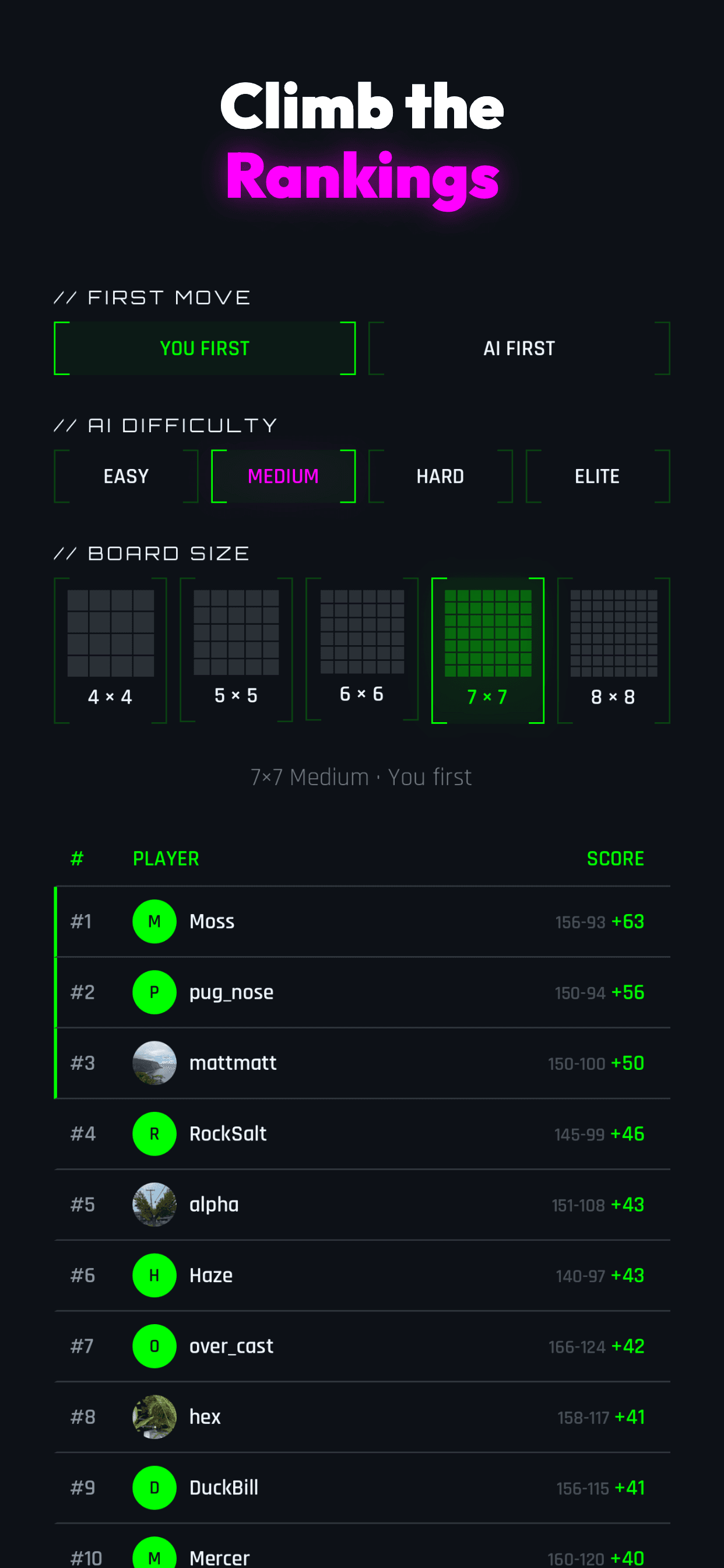The height and width of the screenshot is (1568, 724).
Task: Set AI difficulty to EASY
Action: click(126, 476)
